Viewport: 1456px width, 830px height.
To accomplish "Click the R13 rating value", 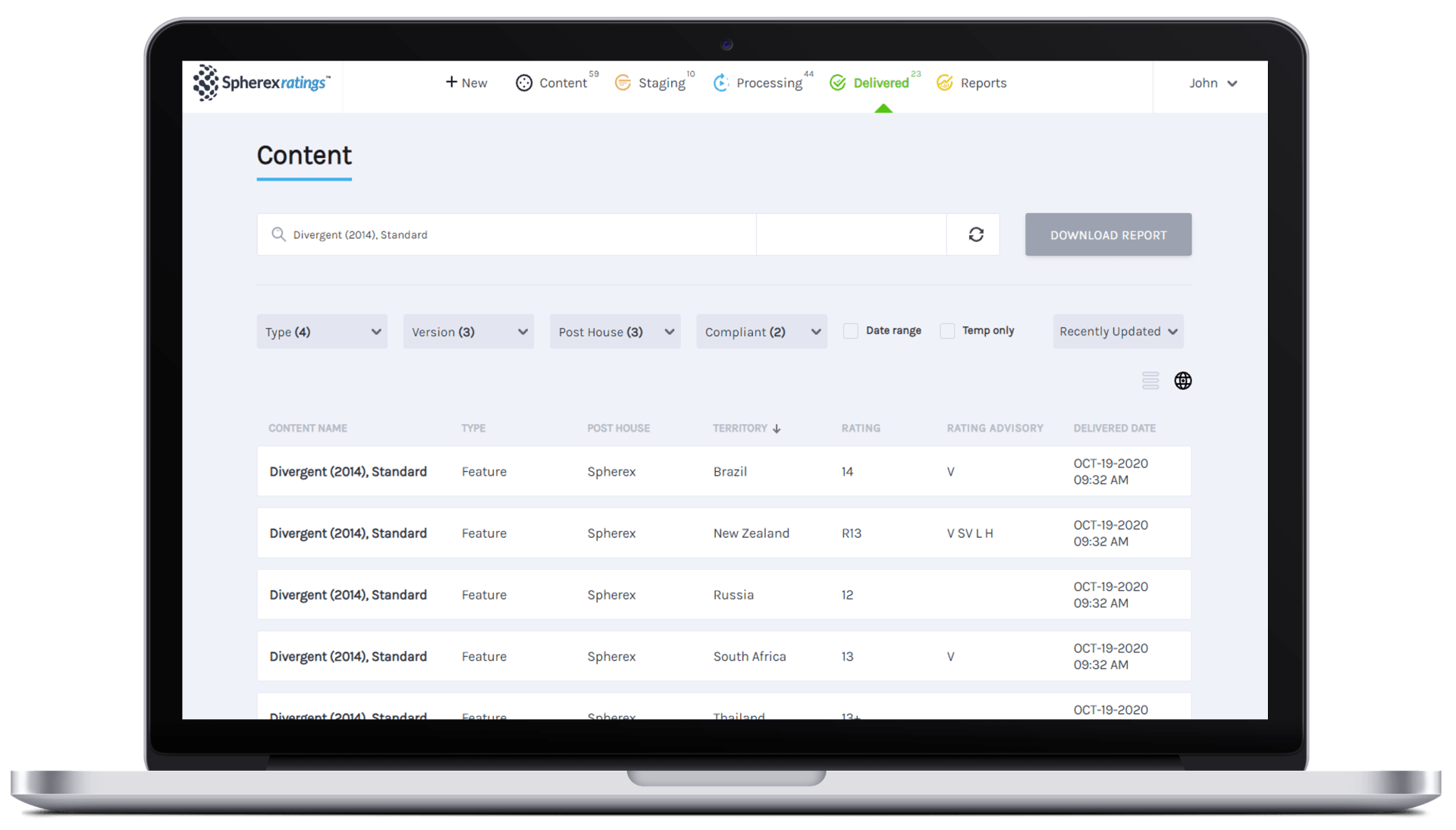I will [x=852, y=533].
